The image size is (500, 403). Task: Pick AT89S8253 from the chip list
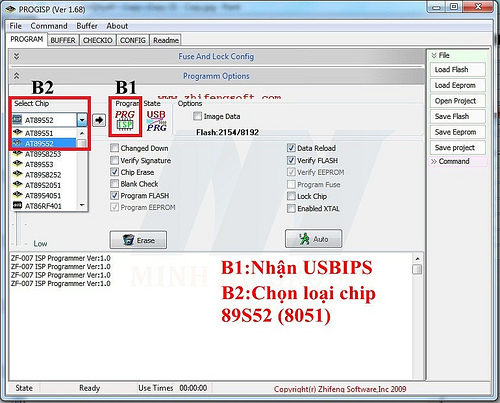click(44, 154)
